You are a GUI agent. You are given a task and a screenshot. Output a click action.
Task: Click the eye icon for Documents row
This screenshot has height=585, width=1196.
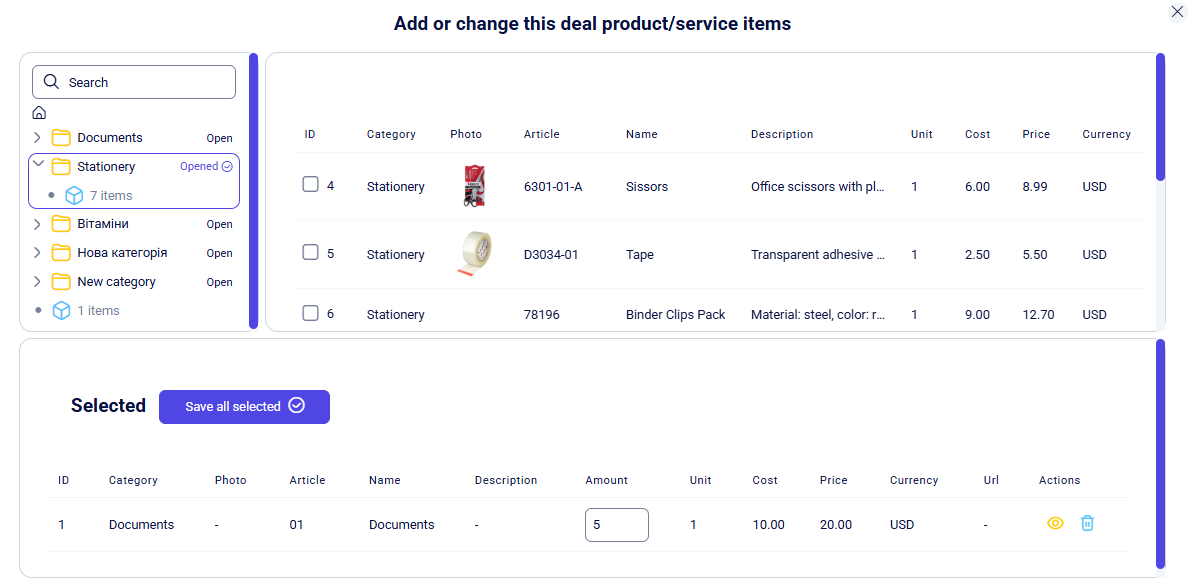click(1055, 523)
